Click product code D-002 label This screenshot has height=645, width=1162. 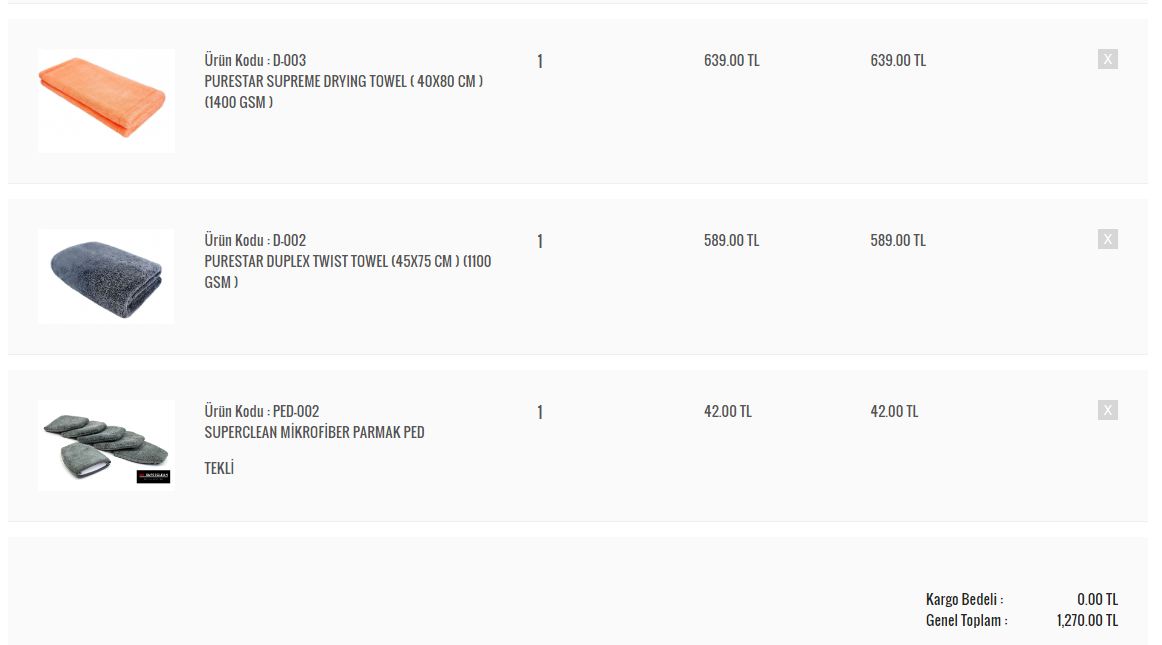click(255, 240)
